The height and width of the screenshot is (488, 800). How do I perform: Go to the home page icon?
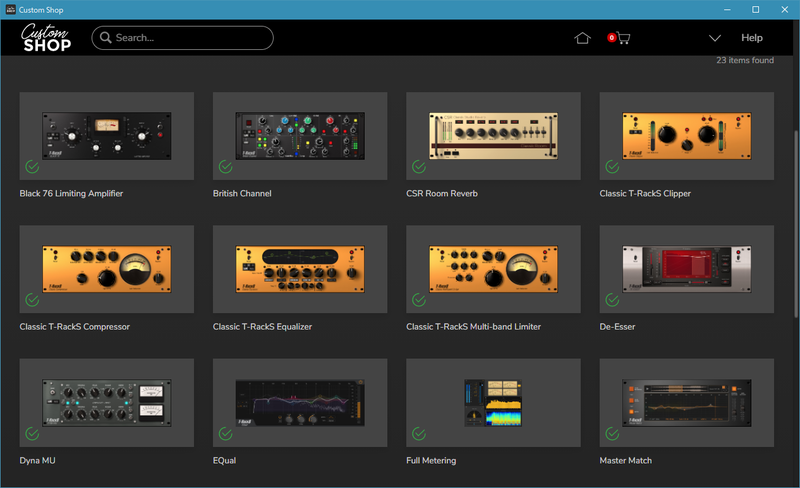tap(582, 38)
